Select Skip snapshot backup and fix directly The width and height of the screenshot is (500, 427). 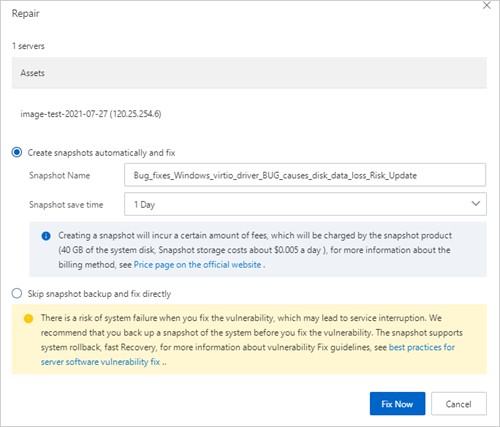coord(17,293)
